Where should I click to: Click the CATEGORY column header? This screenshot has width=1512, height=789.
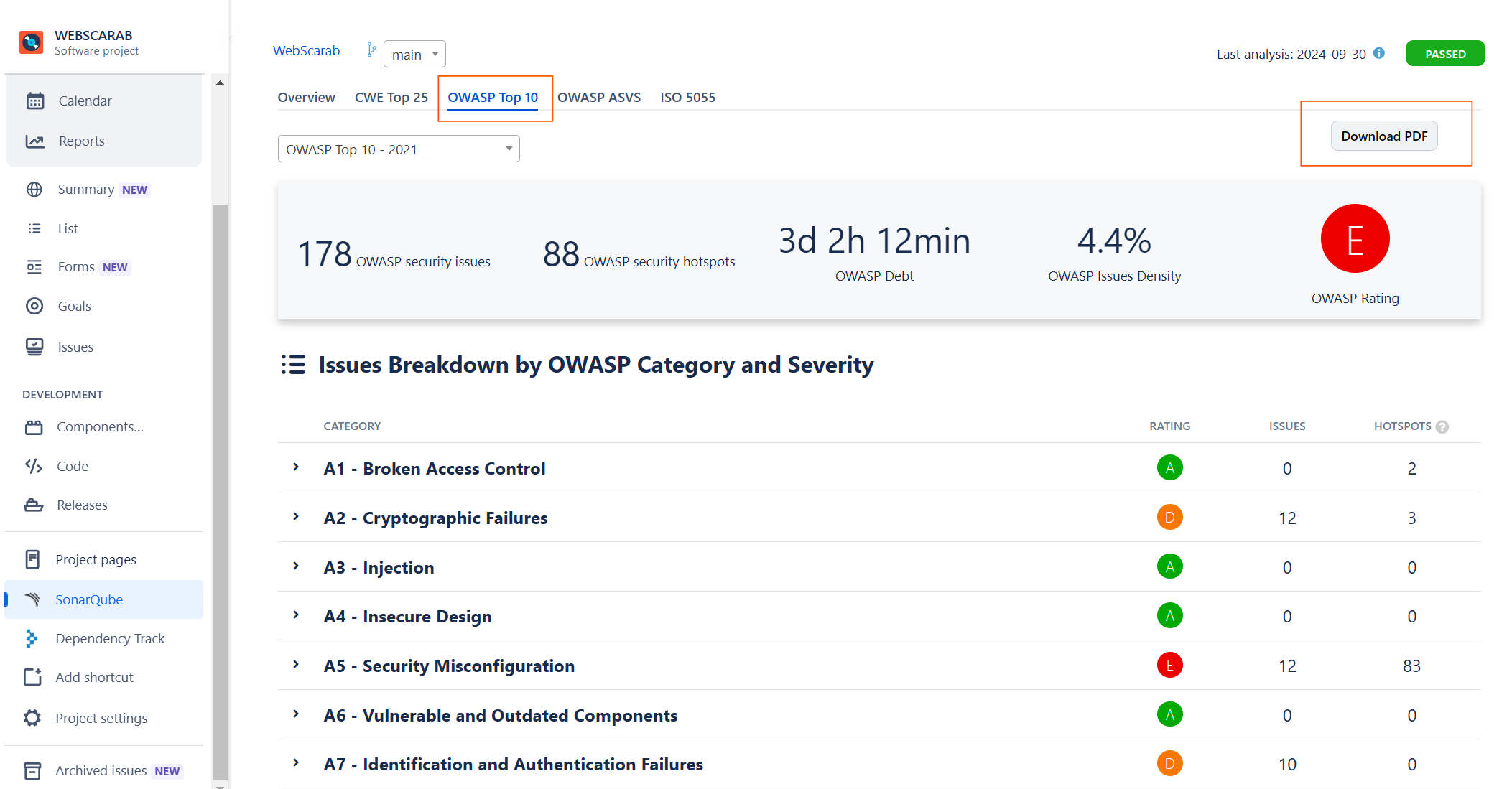tap(352, 426)
